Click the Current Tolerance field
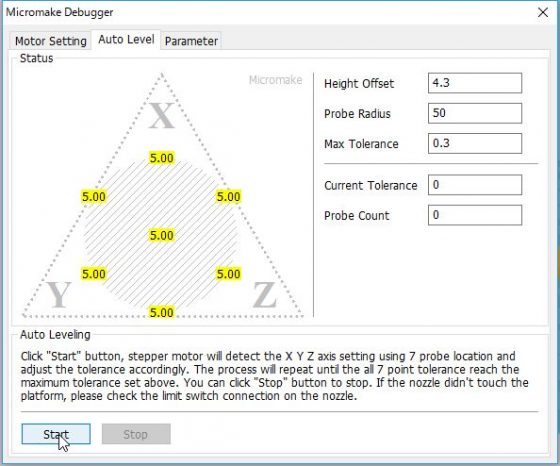The image size is (560, 466). pyautogui.click(x=475, y=185)
